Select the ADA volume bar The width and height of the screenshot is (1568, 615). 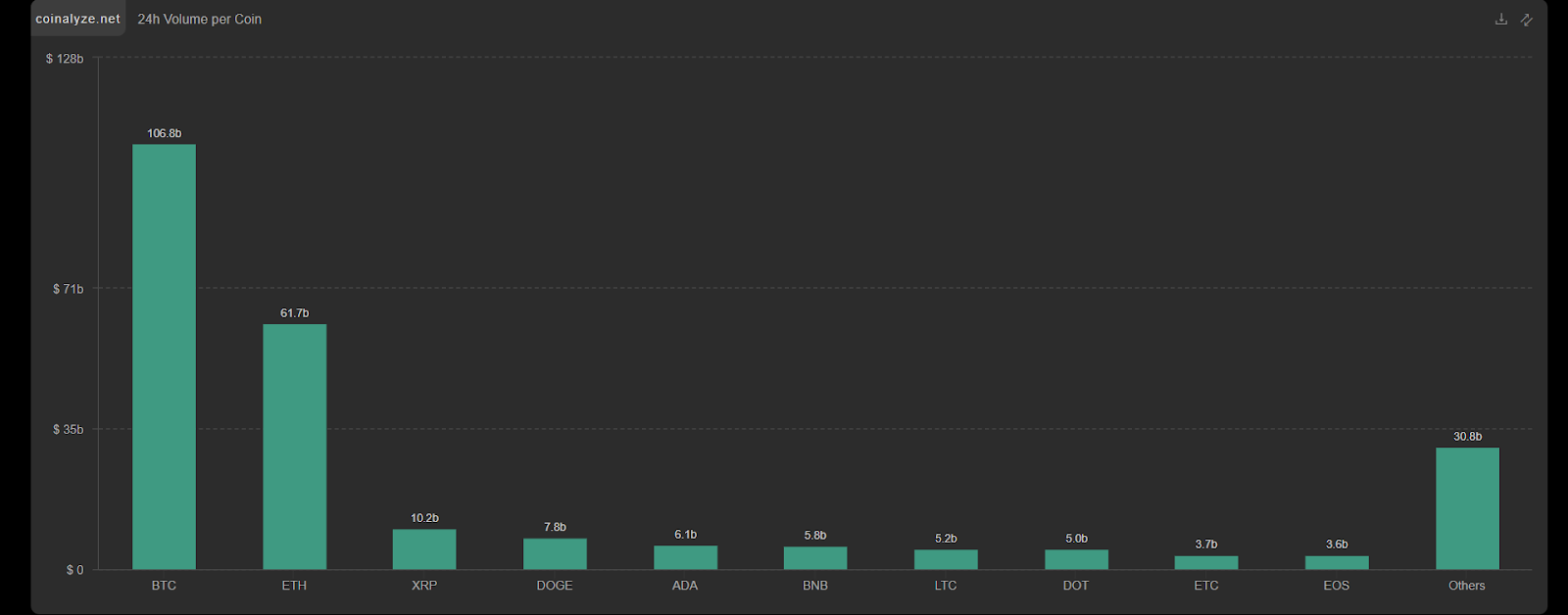(685, 557)
